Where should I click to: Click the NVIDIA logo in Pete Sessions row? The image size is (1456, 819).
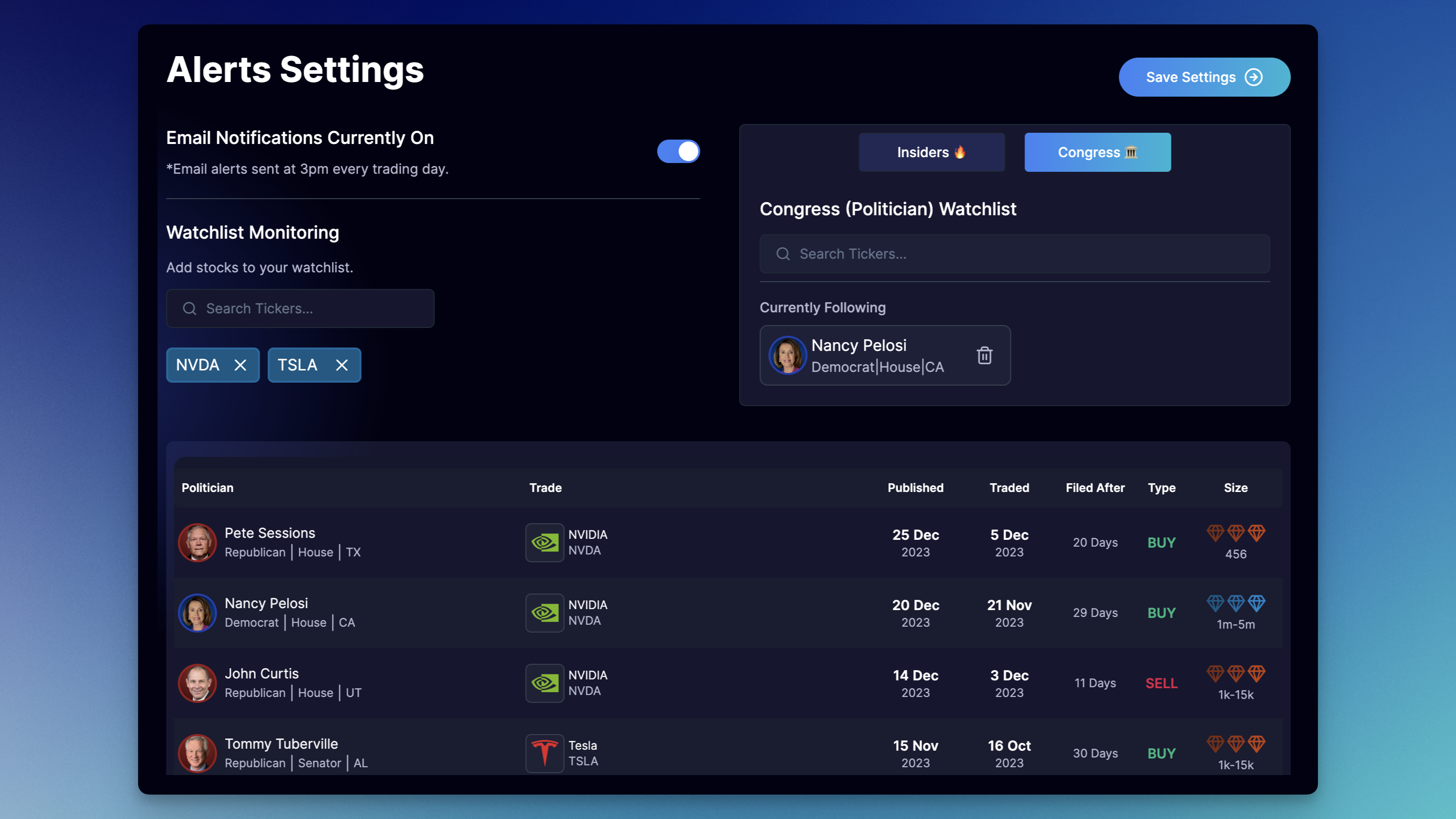coord(544,543)
